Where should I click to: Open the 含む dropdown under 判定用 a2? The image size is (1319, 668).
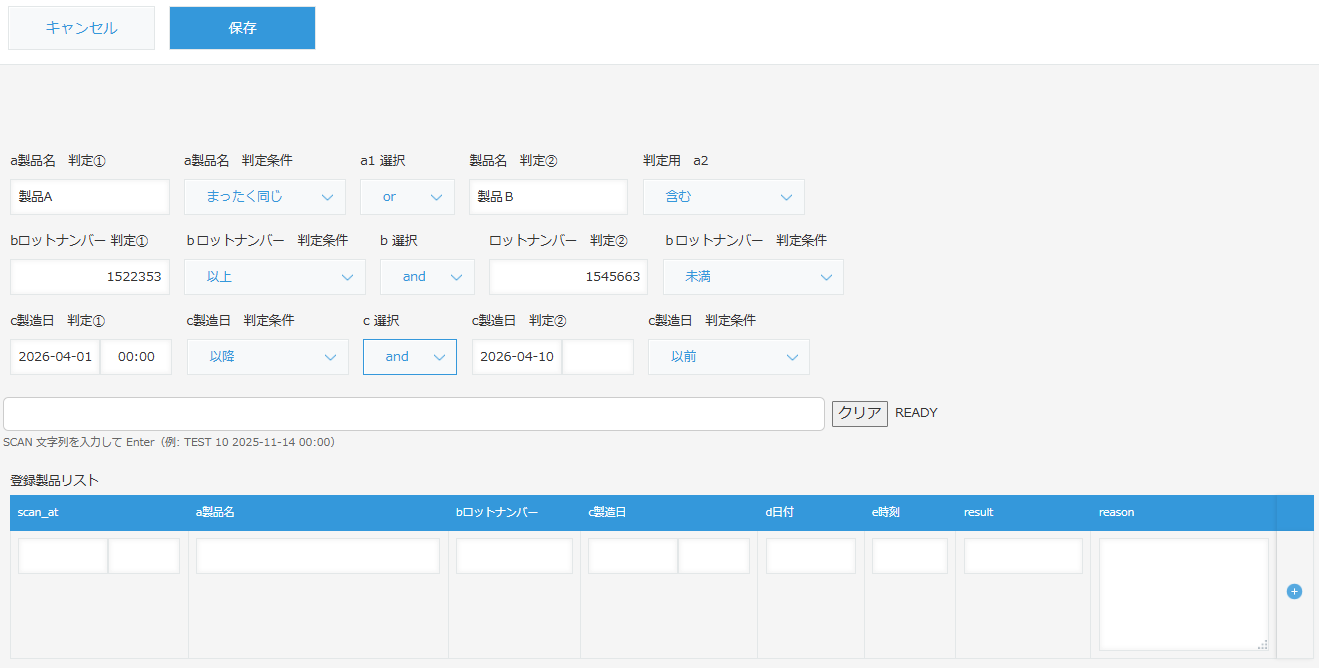pyautogui.click(x=723, y=196)
